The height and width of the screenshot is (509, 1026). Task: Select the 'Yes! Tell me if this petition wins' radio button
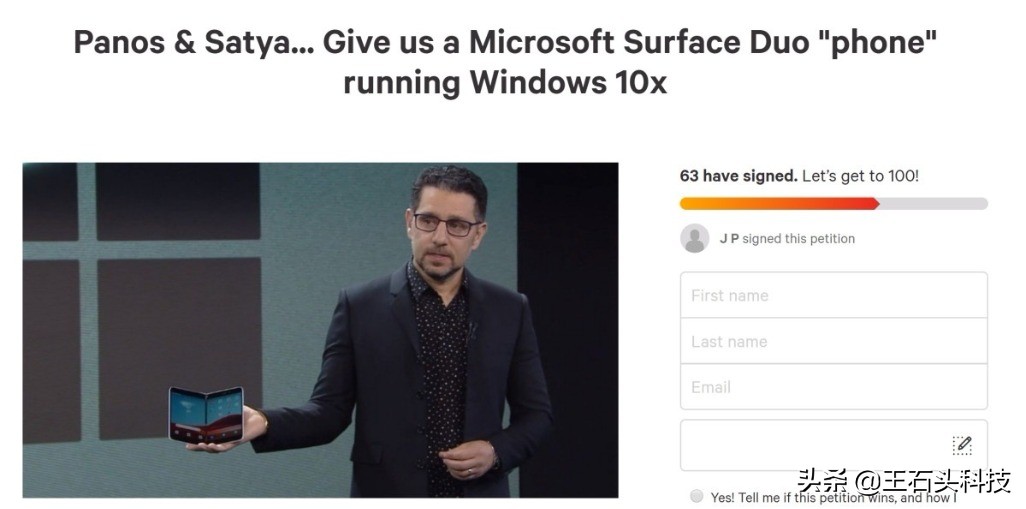tap(697, 496)
